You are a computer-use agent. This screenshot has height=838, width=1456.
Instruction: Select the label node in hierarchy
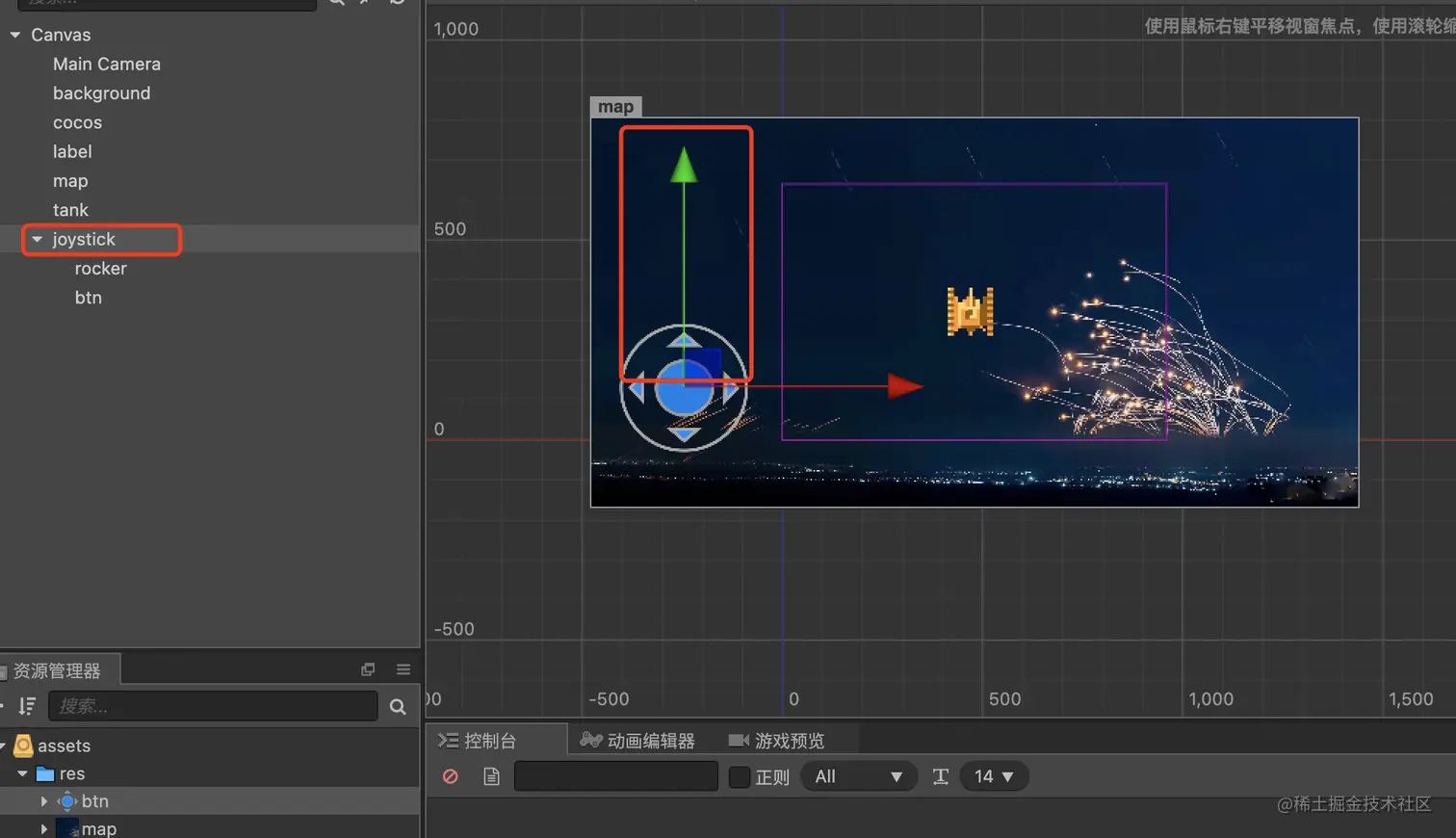coord(72,151)
